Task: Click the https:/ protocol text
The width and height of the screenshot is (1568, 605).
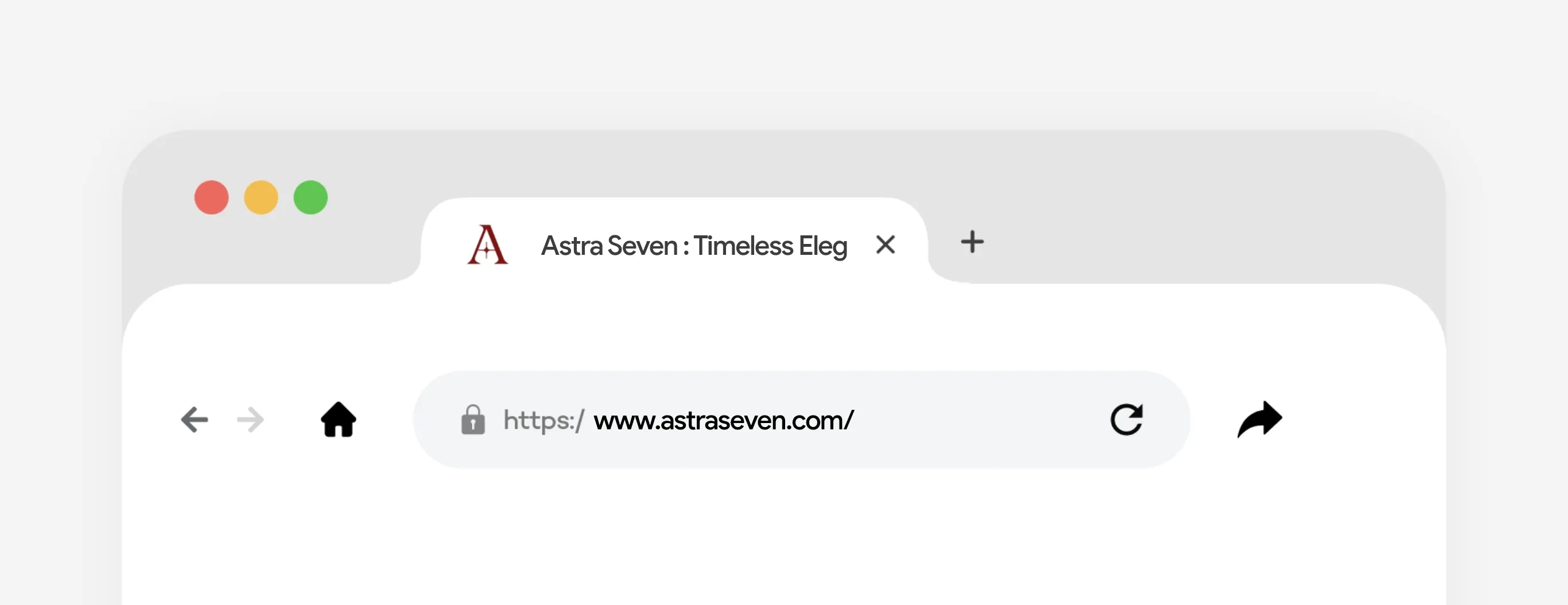Action: 543,420
